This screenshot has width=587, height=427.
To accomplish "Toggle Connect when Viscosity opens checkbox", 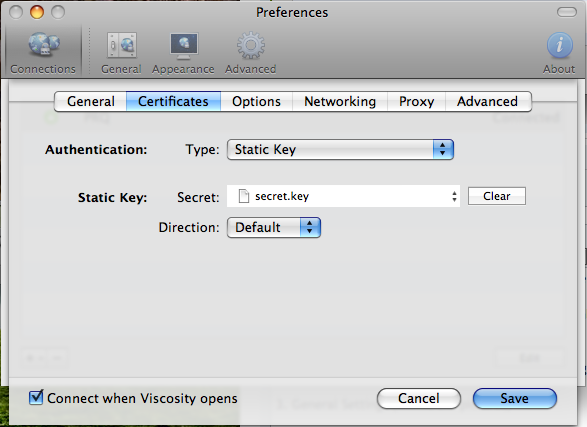I will pos(36,397).
